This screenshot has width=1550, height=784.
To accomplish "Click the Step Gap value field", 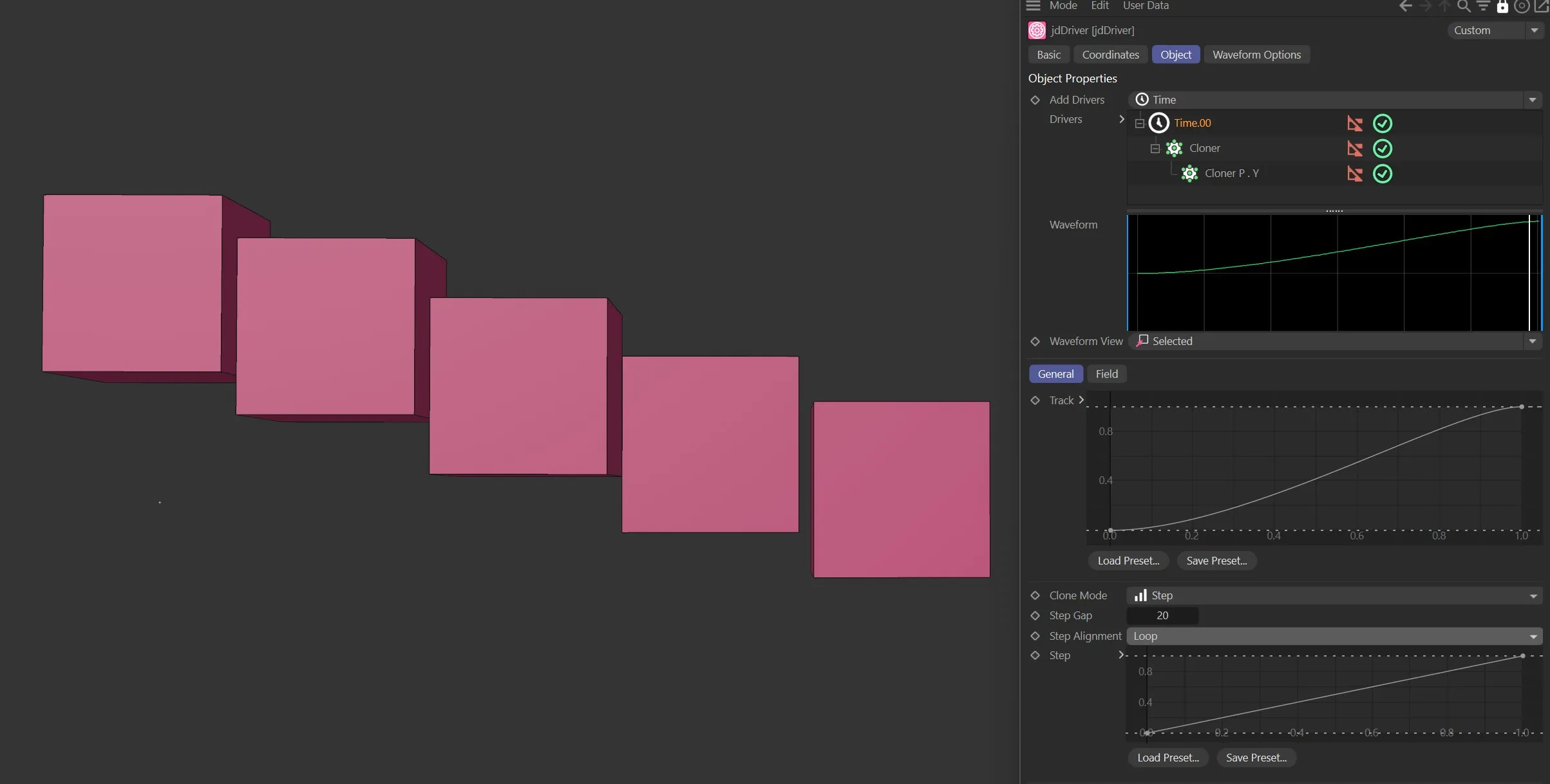I will [1162, 615].
